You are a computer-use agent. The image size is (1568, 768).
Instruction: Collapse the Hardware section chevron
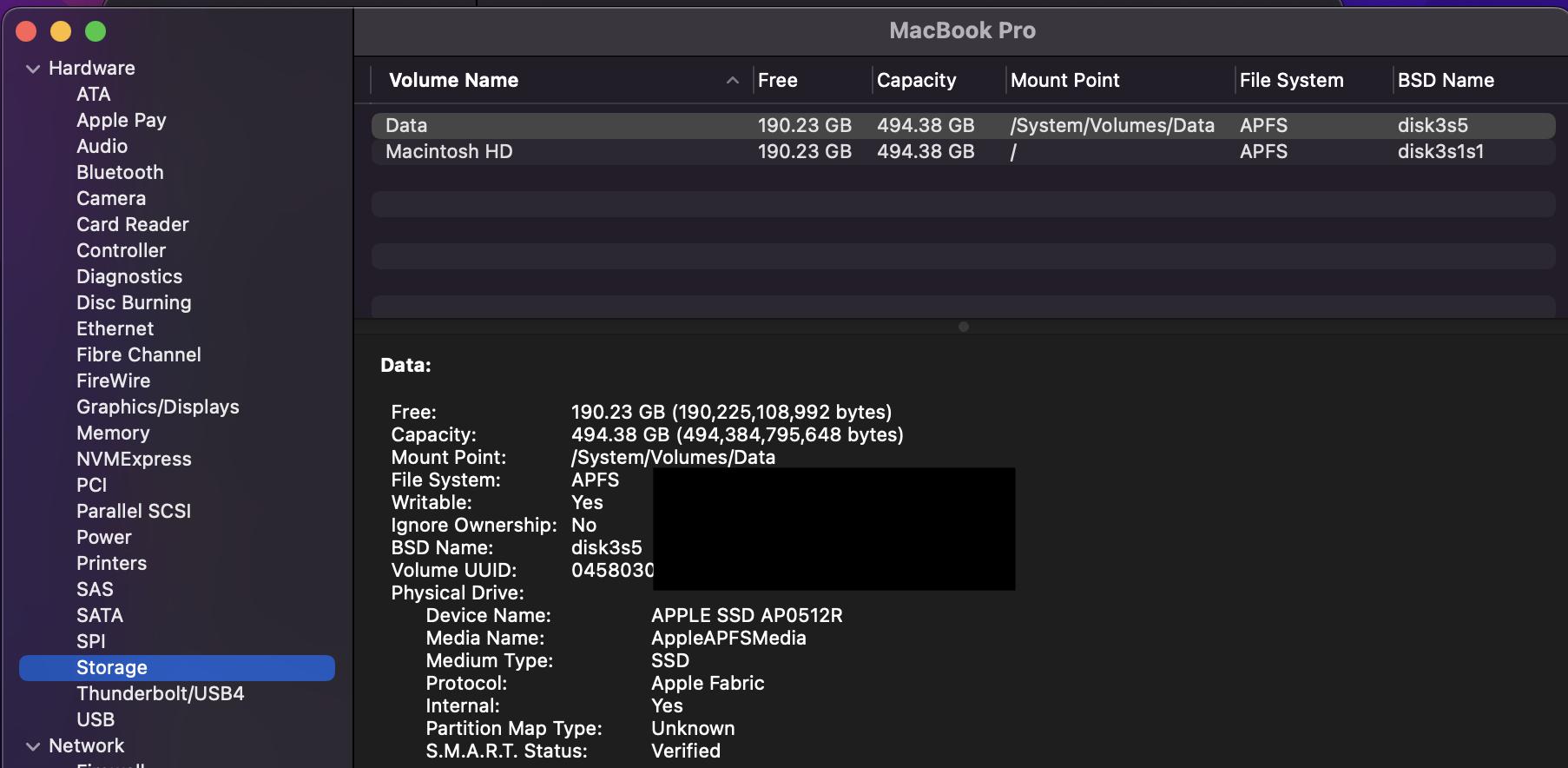click(33, 69)
